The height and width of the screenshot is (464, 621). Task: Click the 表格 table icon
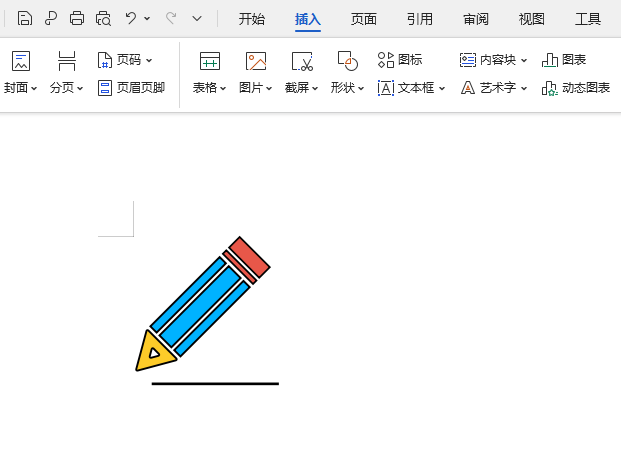pyautogui.click(x=210, y=61)
